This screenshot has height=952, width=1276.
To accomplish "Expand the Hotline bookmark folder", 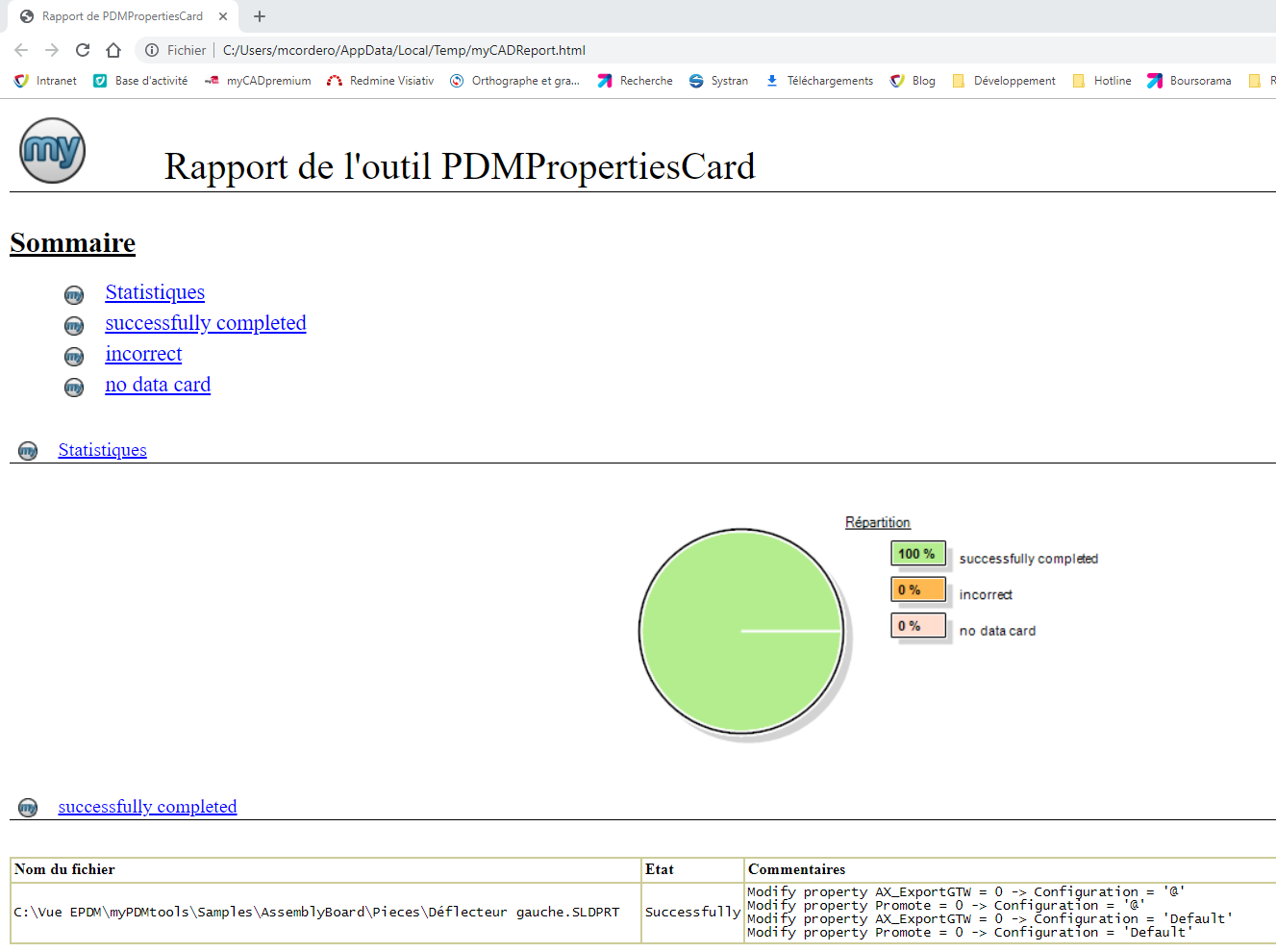I will pyautogui.click(x=1102, y=81).
